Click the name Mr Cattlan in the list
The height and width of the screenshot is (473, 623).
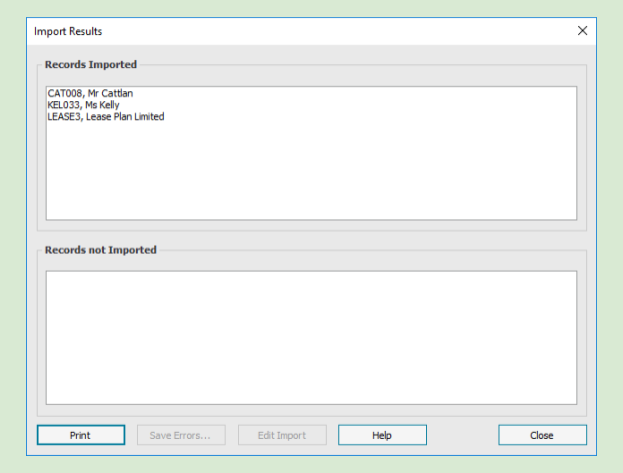[x=110, y=93]
